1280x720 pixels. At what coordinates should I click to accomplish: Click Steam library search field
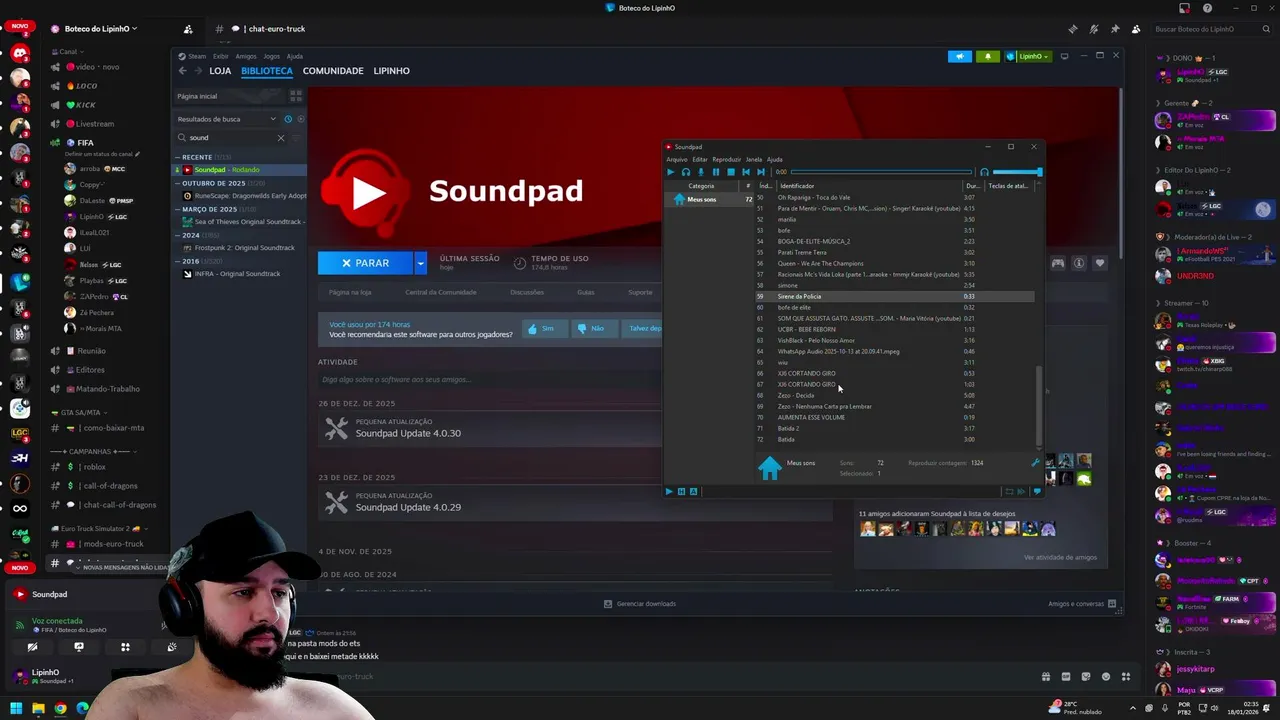click(x=230, y=137)
